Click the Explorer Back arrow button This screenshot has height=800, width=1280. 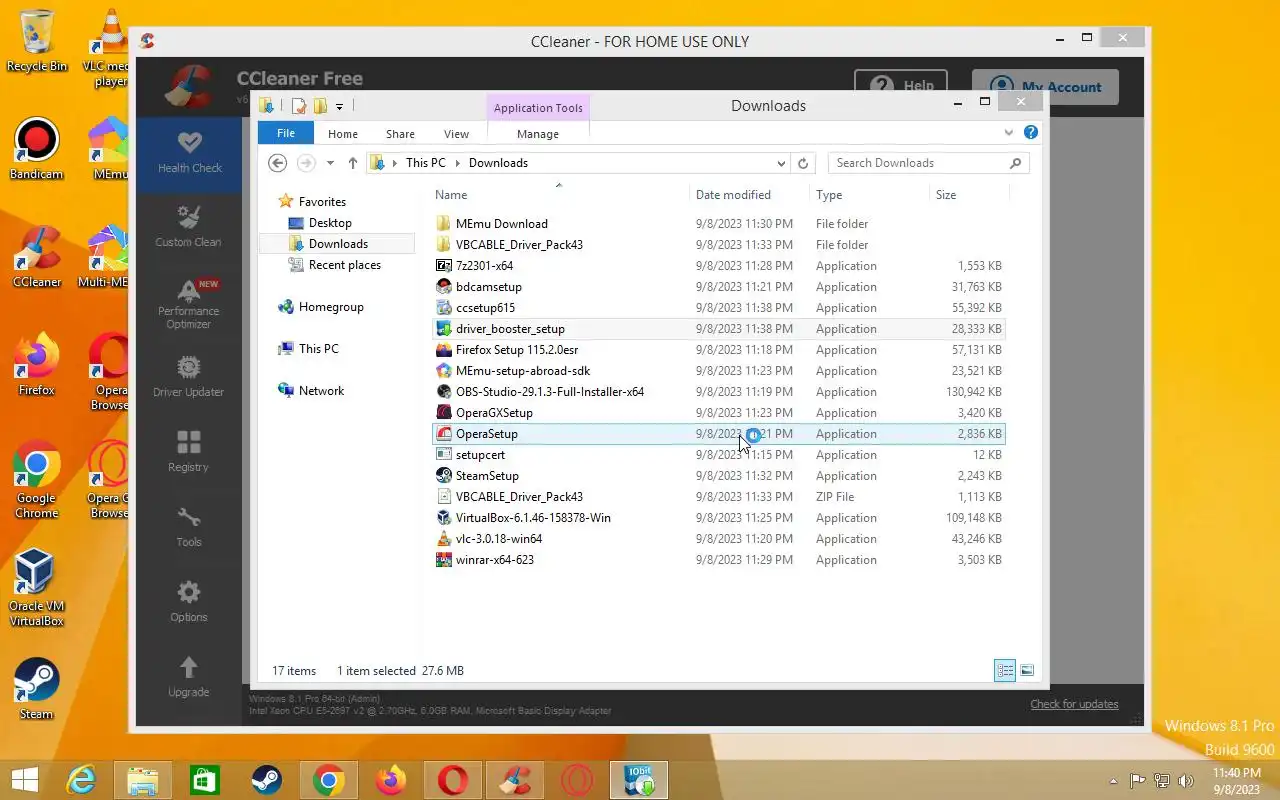(x=278, y=163)
